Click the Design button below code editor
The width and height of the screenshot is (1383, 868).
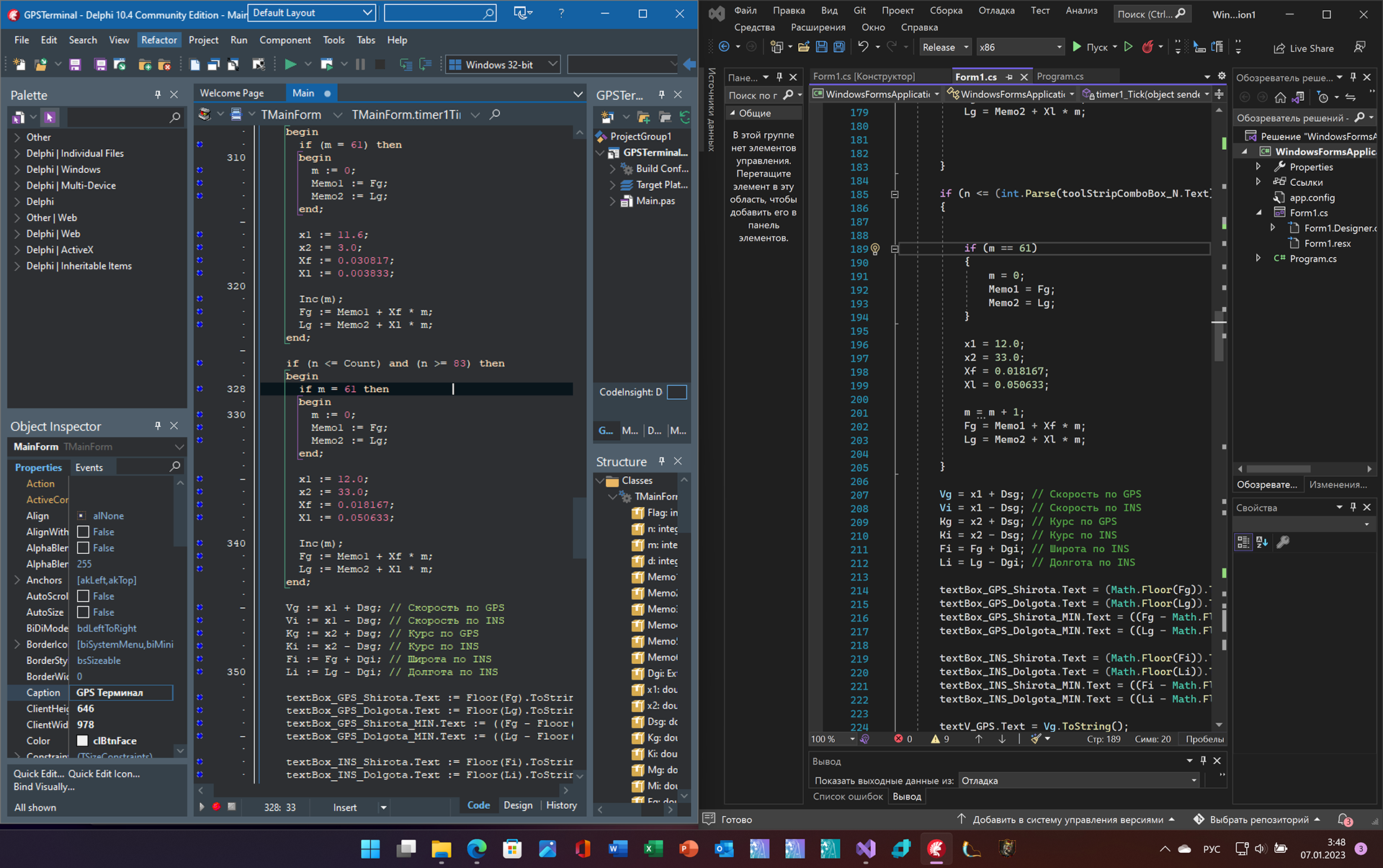pos(518,805)
